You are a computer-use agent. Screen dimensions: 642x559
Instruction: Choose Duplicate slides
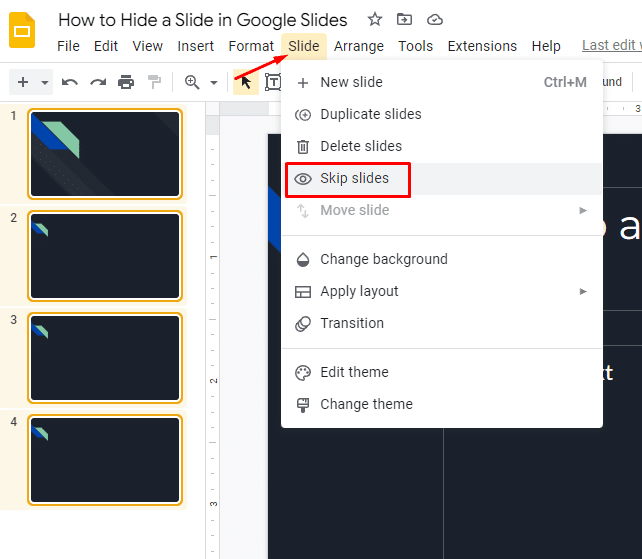pyautogui.click(x=442, y=114)
